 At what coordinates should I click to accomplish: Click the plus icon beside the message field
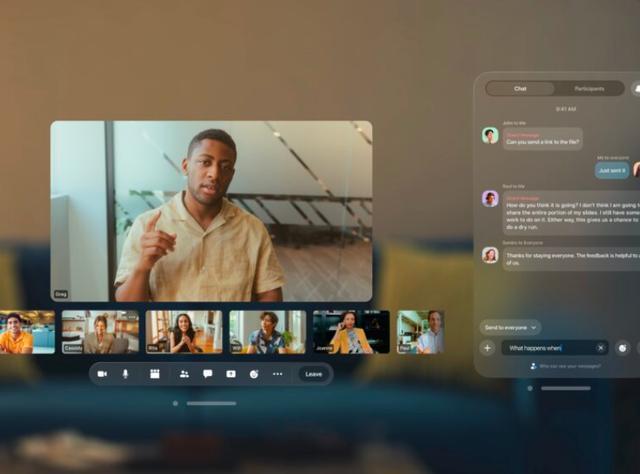click(487, 348)
